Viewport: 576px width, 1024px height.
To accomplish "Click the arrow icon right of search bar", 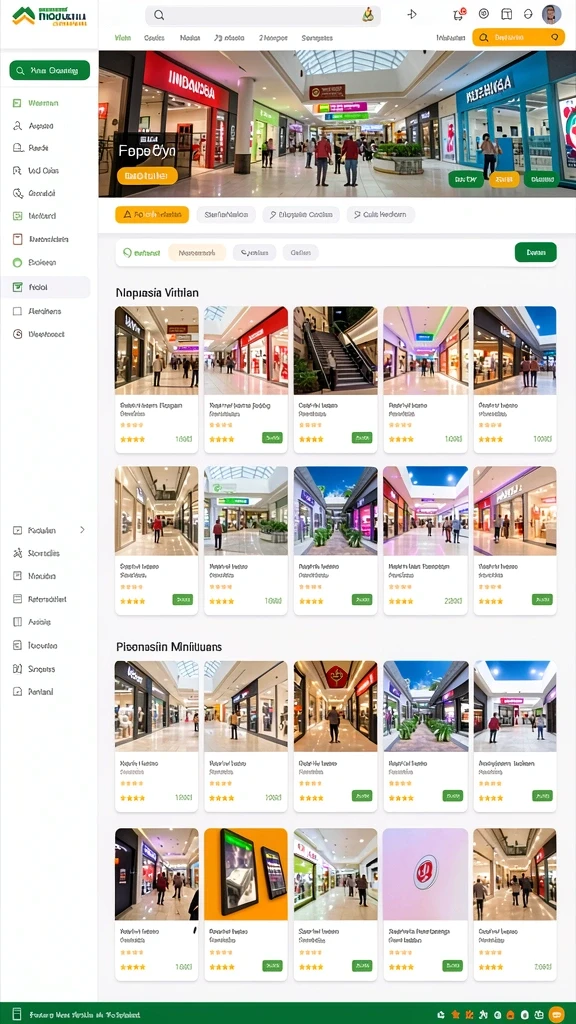I will click(411, 14).
